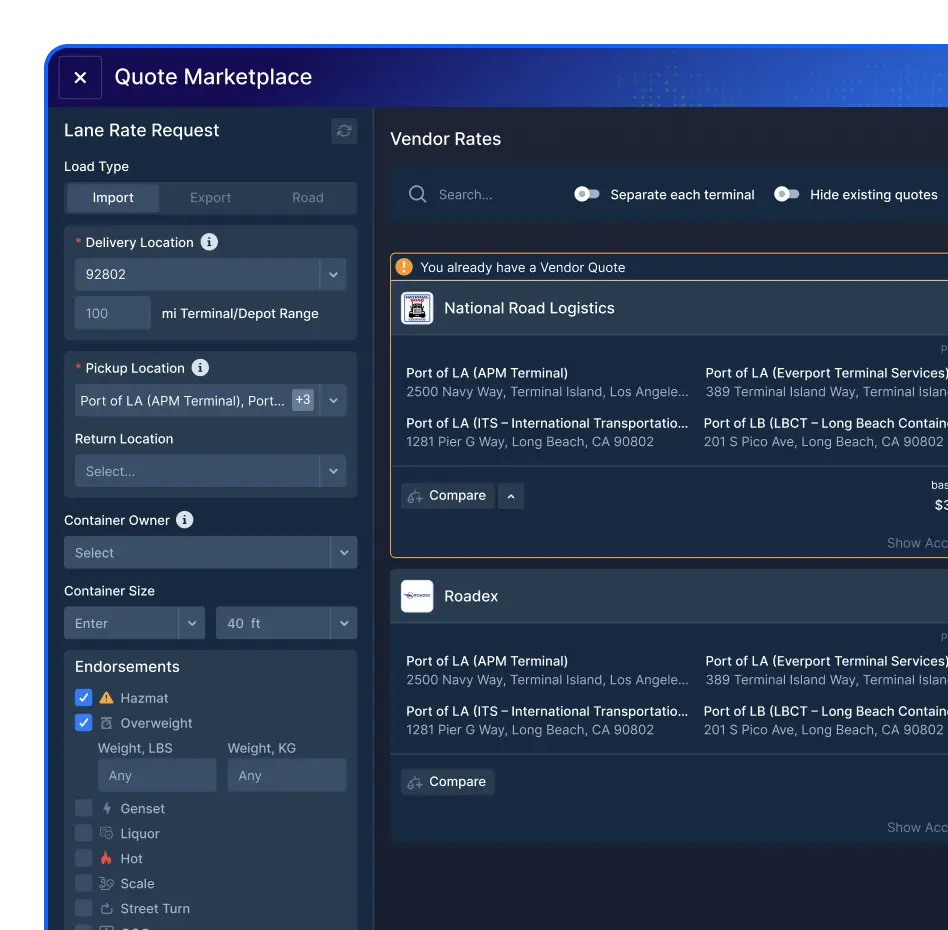Click the National Road Logistics vendor logo

click(417, 308)
